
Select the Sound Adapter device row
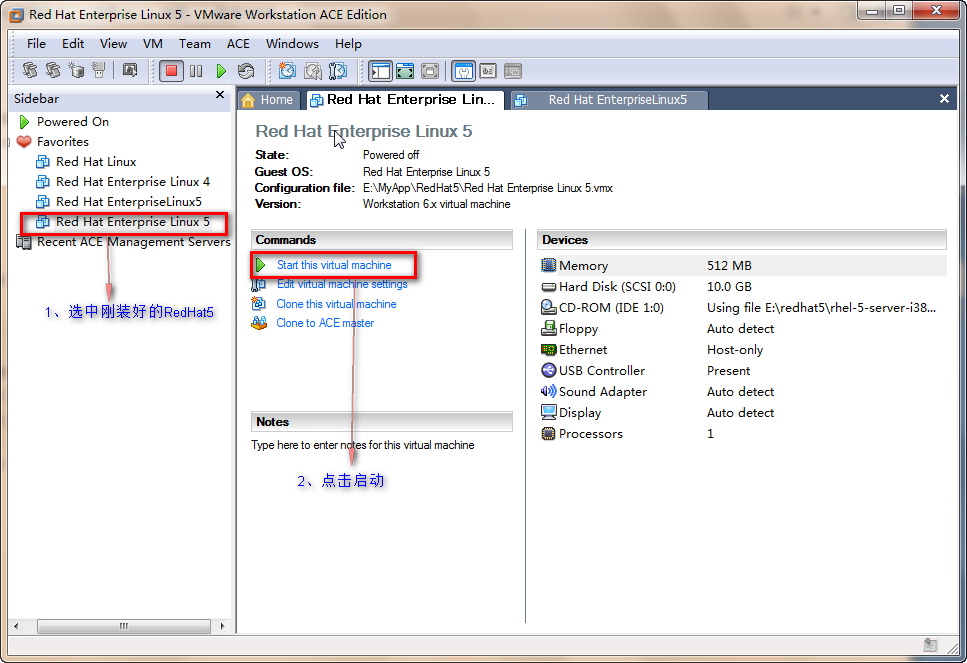coord(743,392)
